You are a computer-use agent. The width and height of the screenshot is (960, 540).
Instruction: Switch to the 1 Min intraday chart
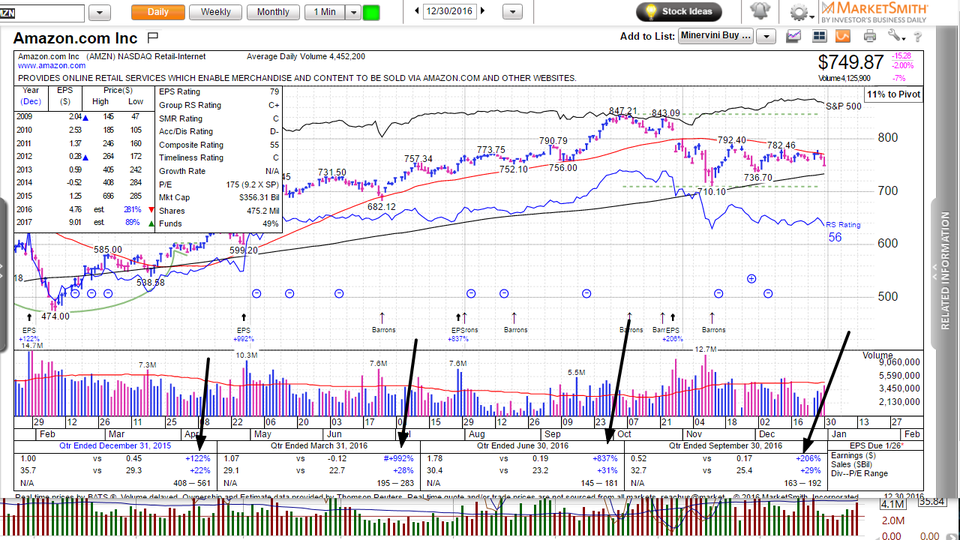click(325, 12)
